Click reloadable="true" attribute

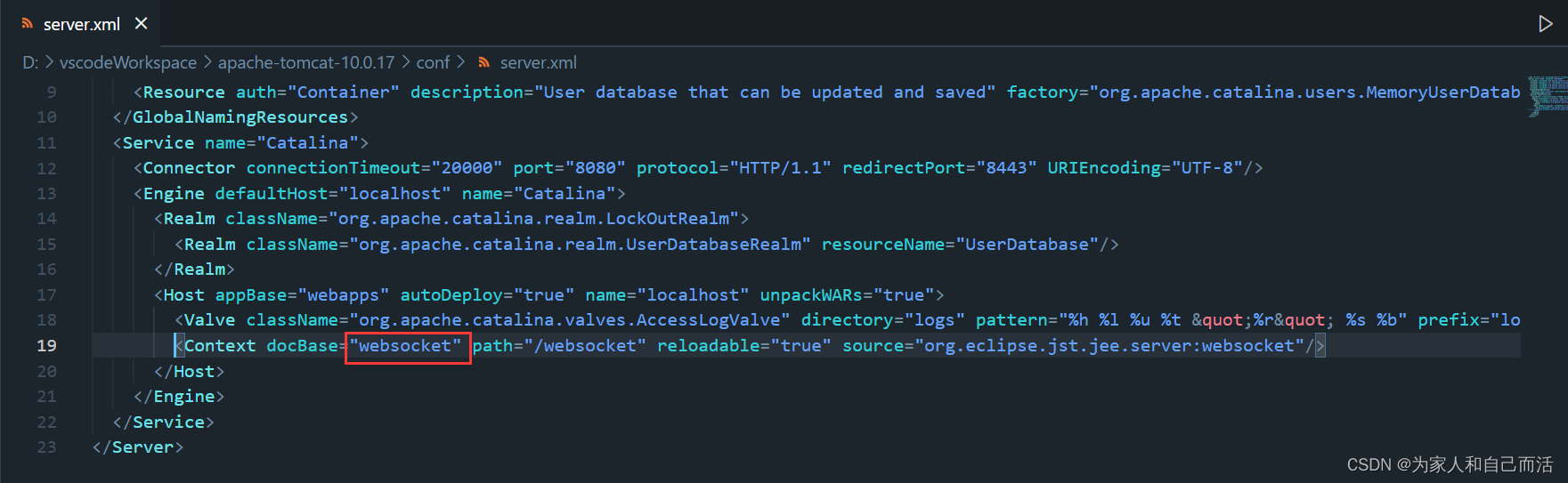pos(744,346)
